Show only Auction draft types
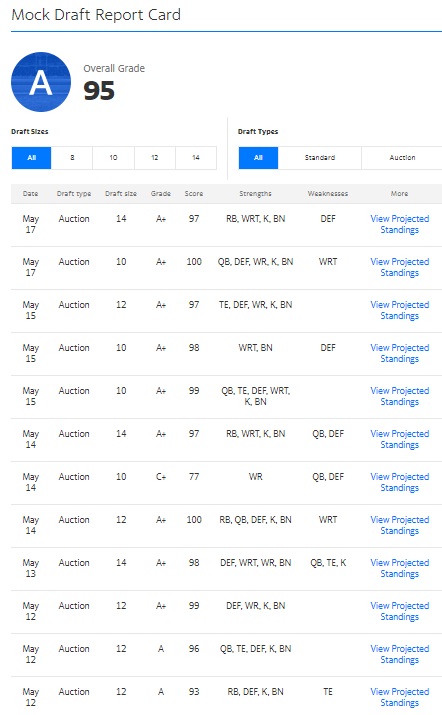Viewport: 442px width, 715px height. tap(402, 158)
